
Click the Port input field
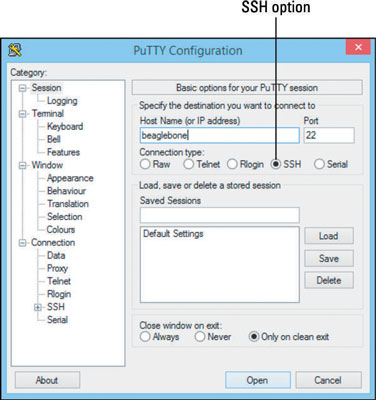point(329,135)
